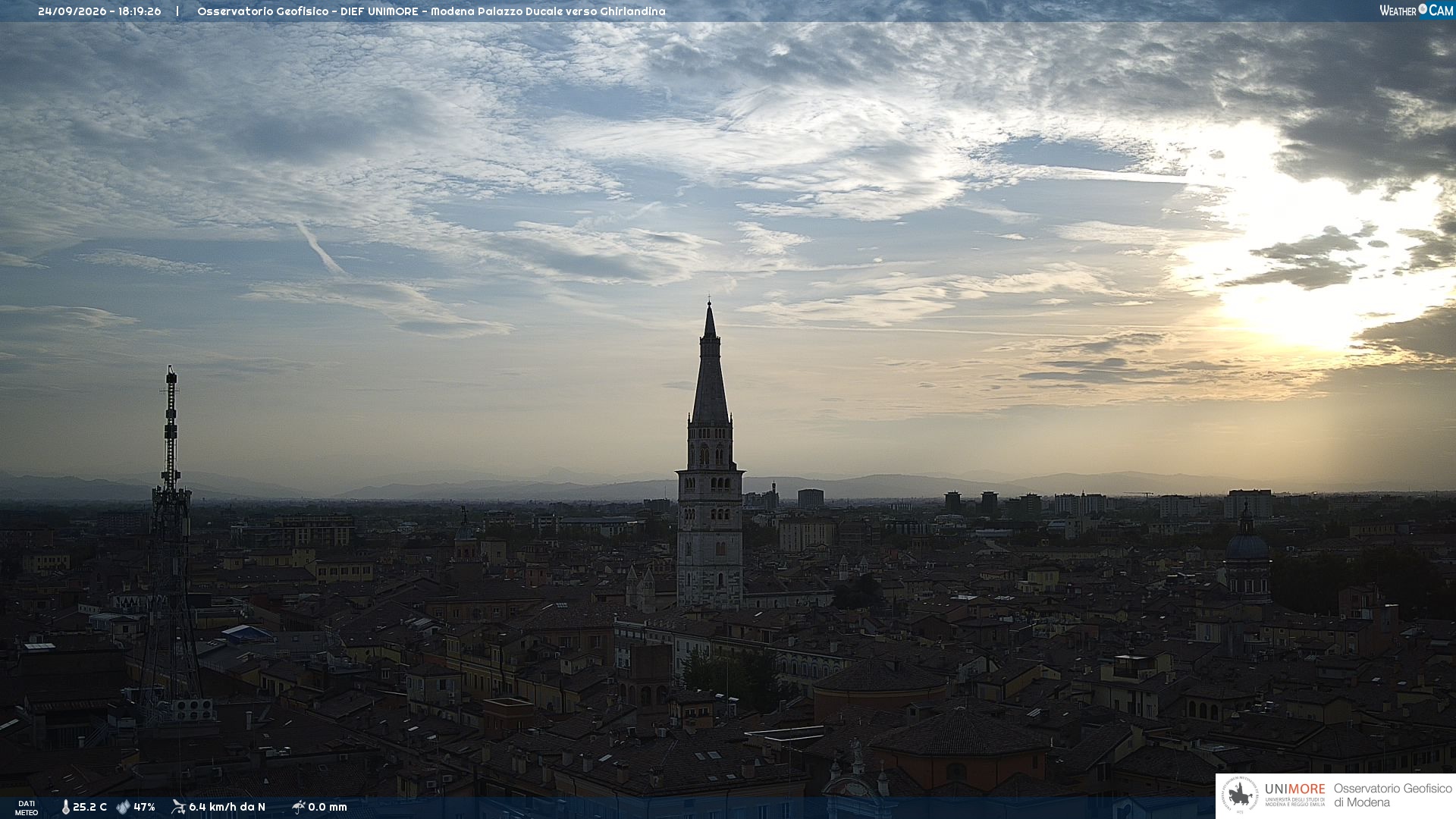1456x819 pixels.
Task: Select the DATI METEO label
Action: coord(27,808)
